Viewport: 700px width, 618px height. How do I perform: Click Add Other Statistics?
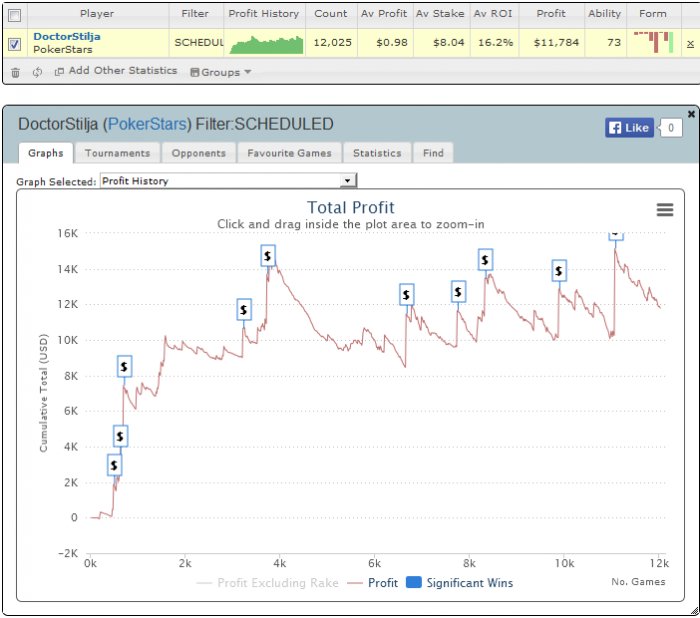coord(116,71)
